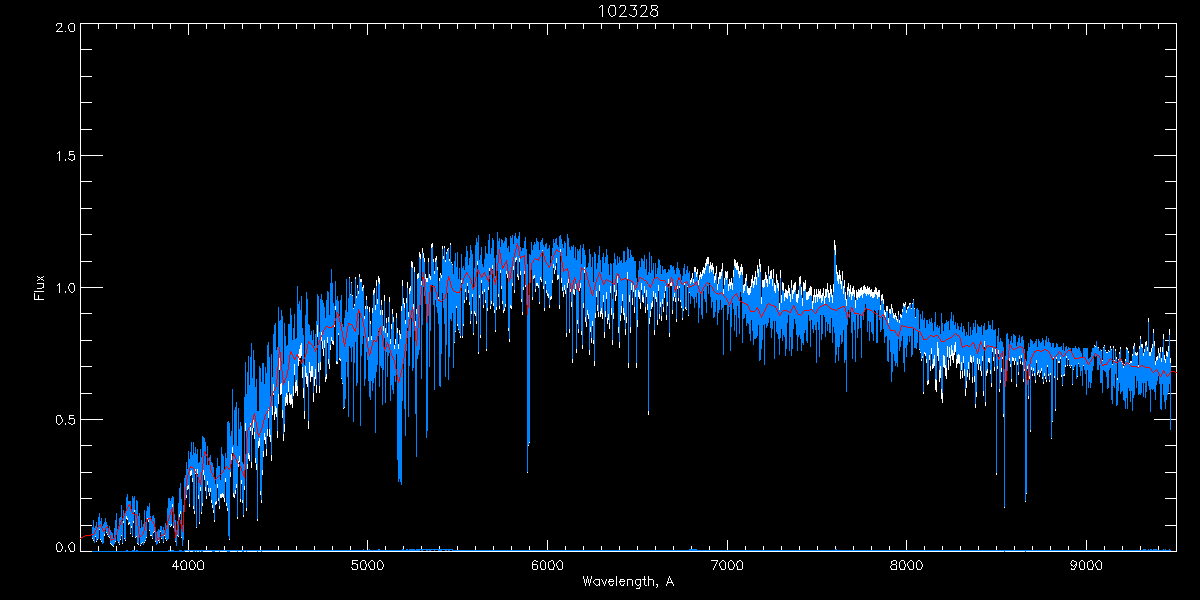1200x600 pixels.
Task: Select the 5000 wavelength tick label
Action: click(x=367, y=565)
